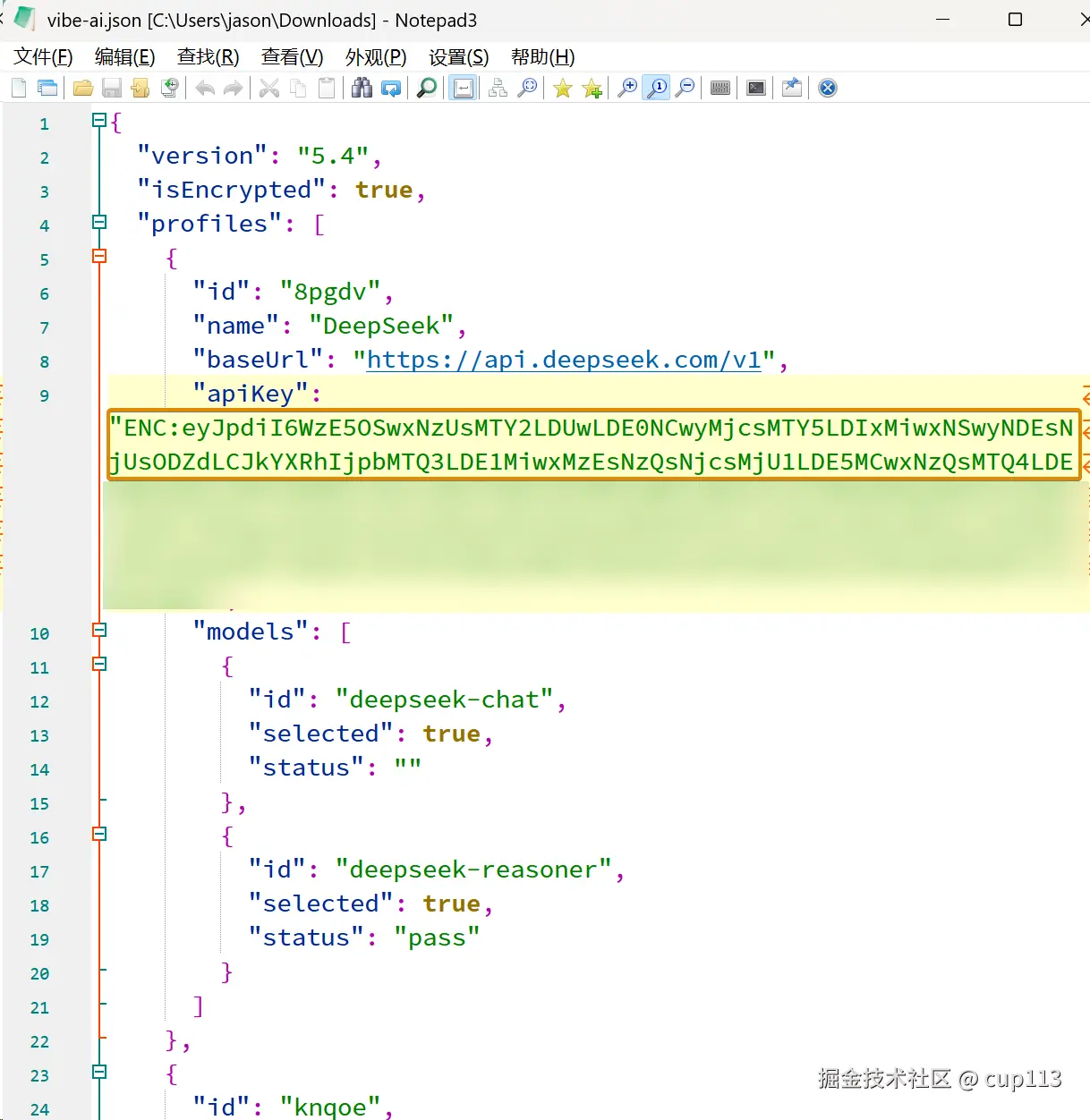This screenshot has height=1120, width=1090.
Task: Click the "knqoe" id value
Action: coord(330,1107)
